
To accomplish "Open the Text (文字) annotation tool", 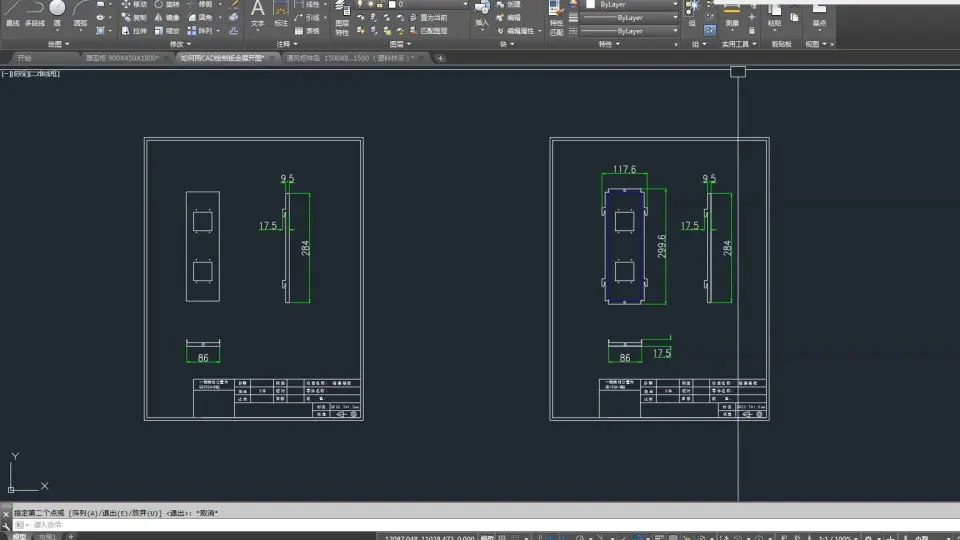I will click(x=258, y=13).
